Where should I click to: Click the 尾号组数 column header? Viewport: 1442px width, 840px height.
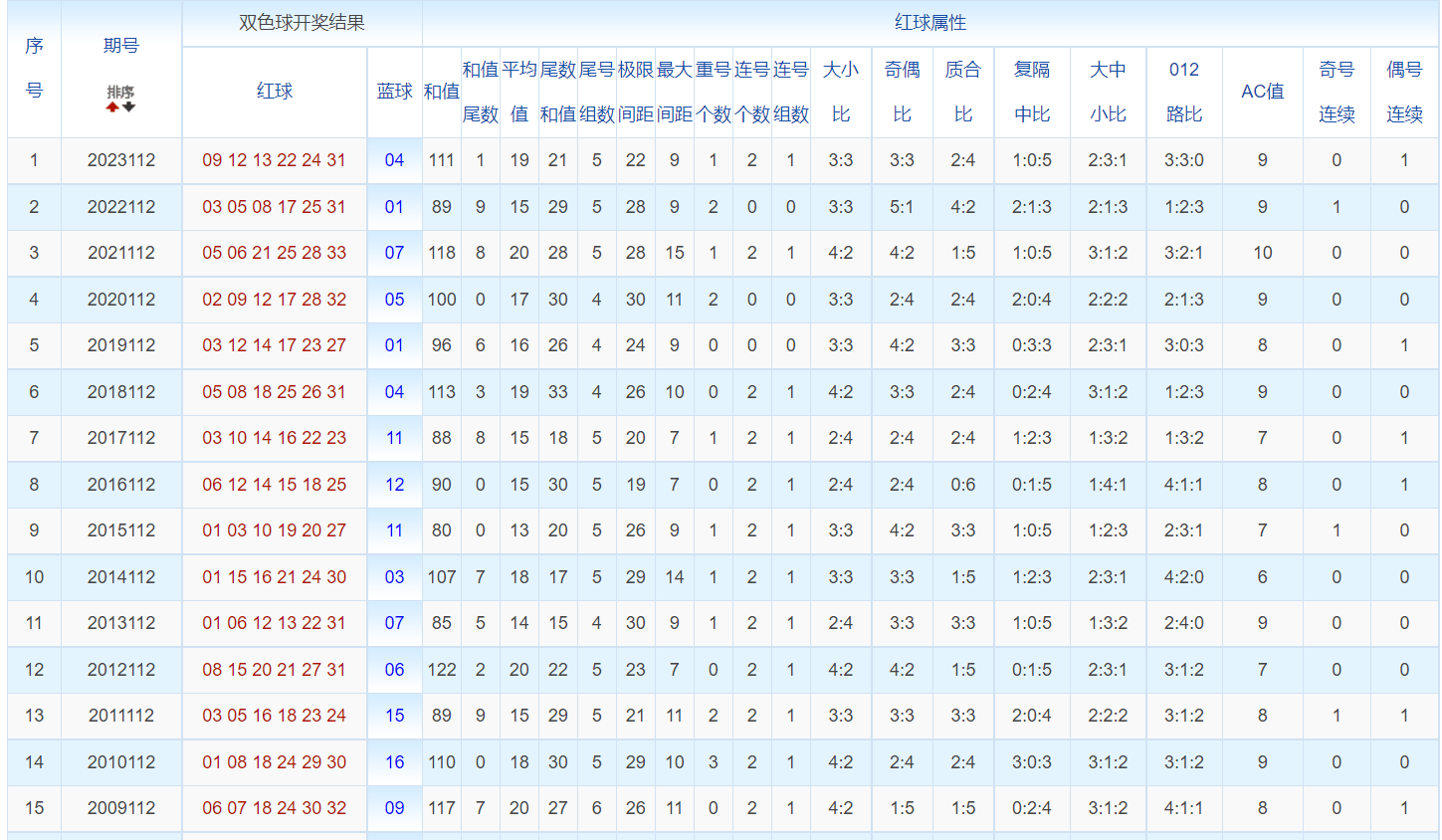pyautogui.click(x=597, y=92)
